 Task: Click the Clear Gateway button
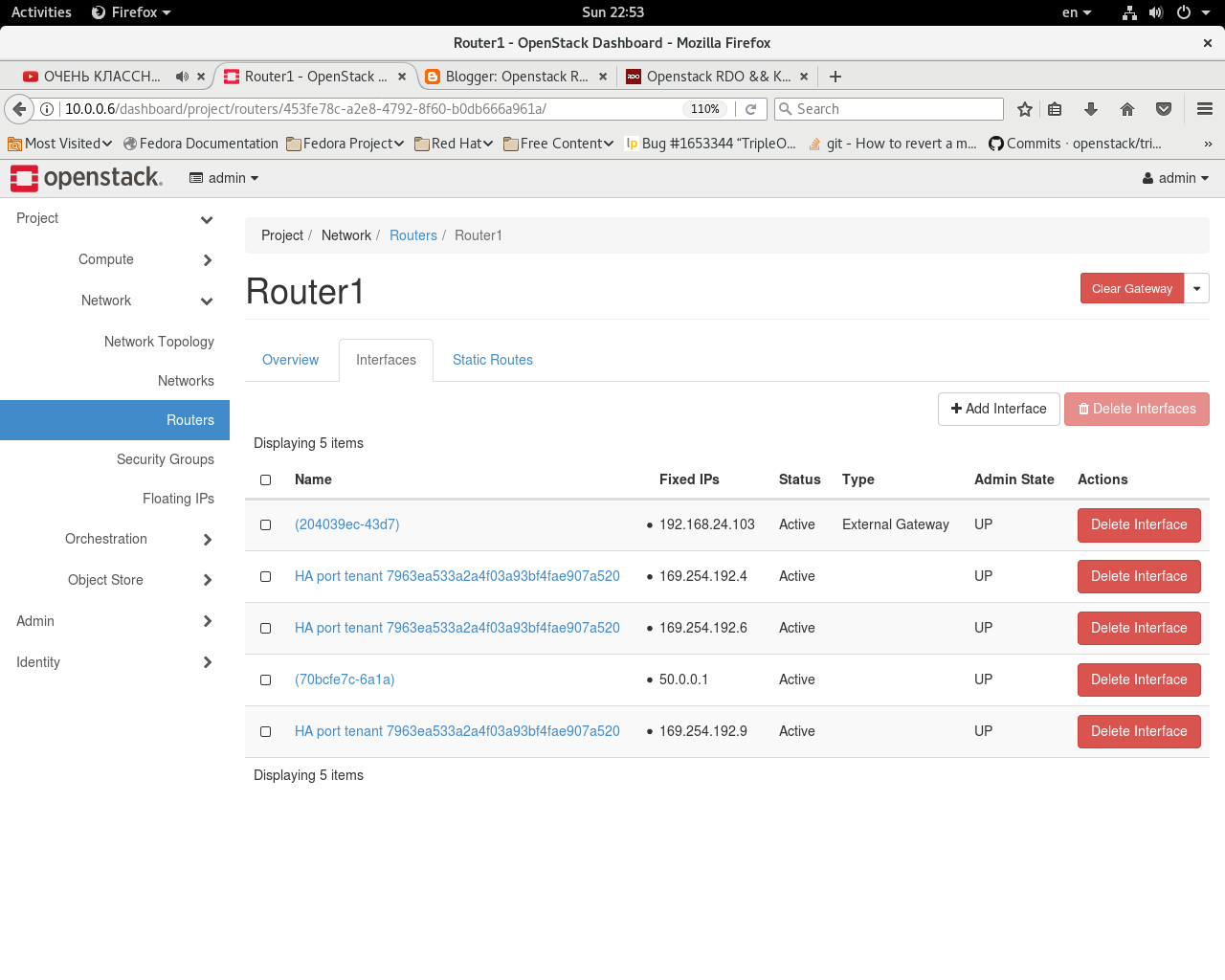[1132, 288]
